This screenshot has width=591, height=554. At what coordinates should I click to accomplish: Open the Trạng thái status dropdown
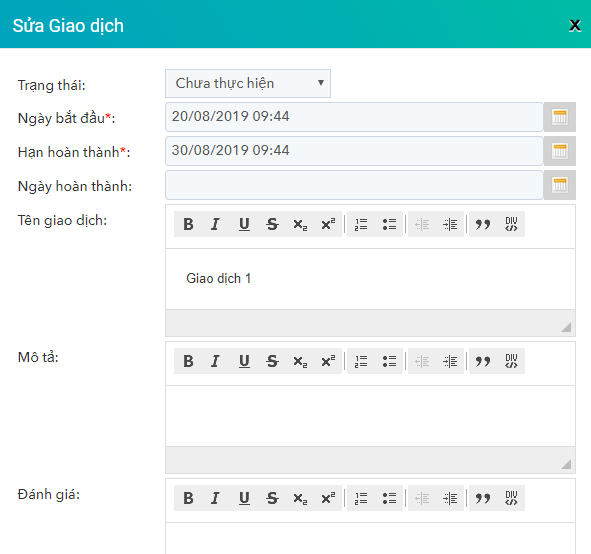click(x=248, y=83)
